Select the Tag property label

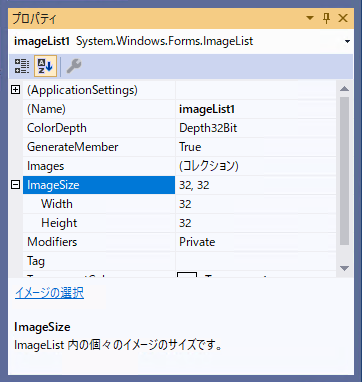[x=36, y=261]
